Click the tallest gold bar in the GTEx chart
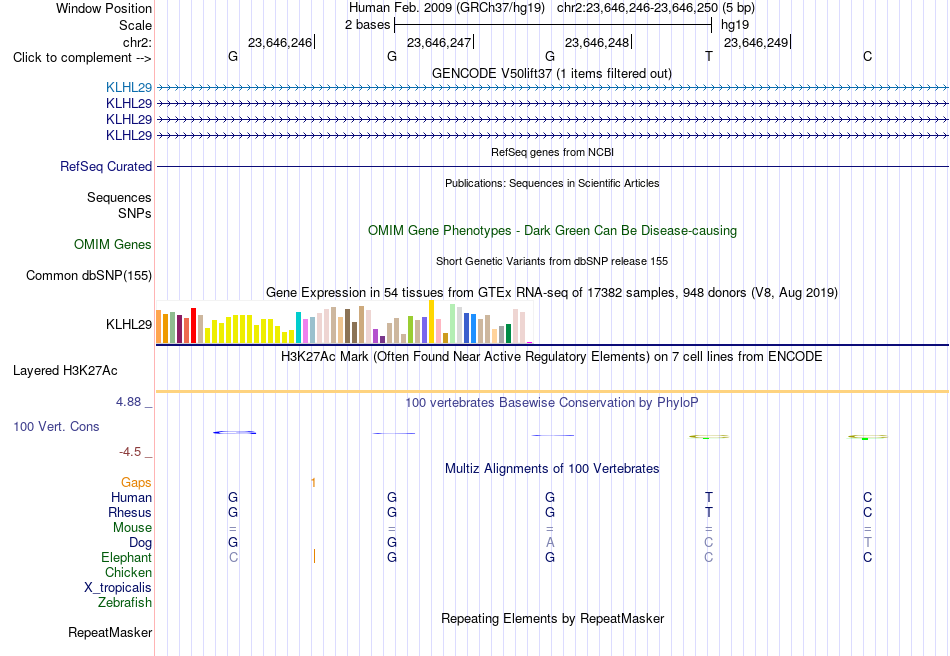The width and height of the screenshot is (950, 656). (x=431, y=322)
